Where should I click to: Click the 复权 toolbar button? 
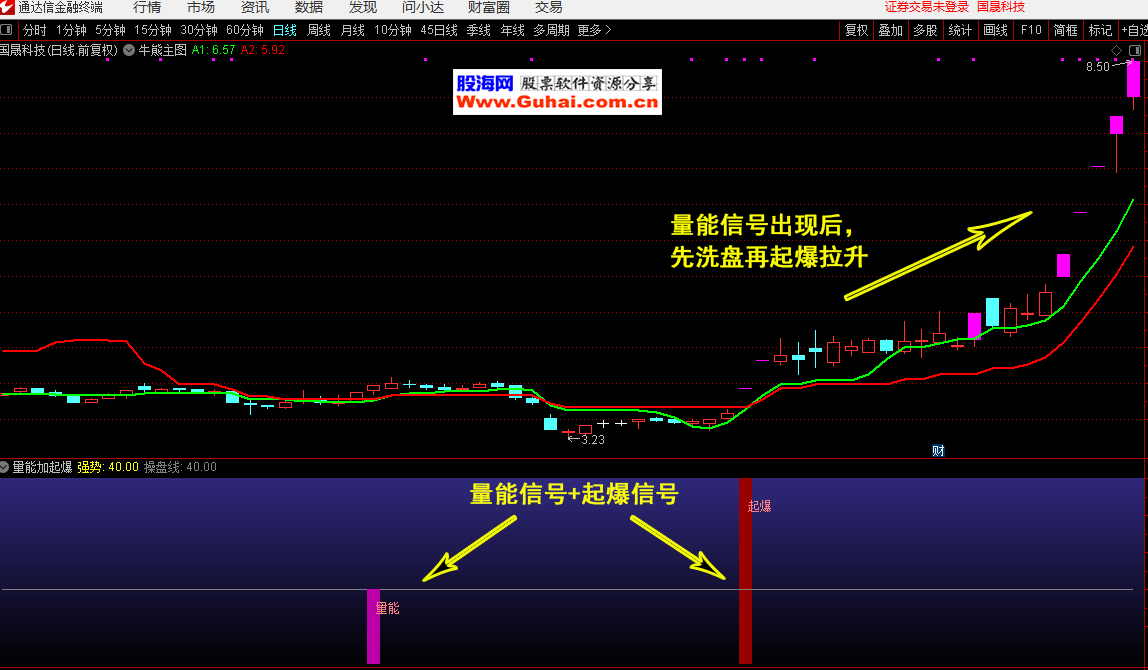click(857, 30)
